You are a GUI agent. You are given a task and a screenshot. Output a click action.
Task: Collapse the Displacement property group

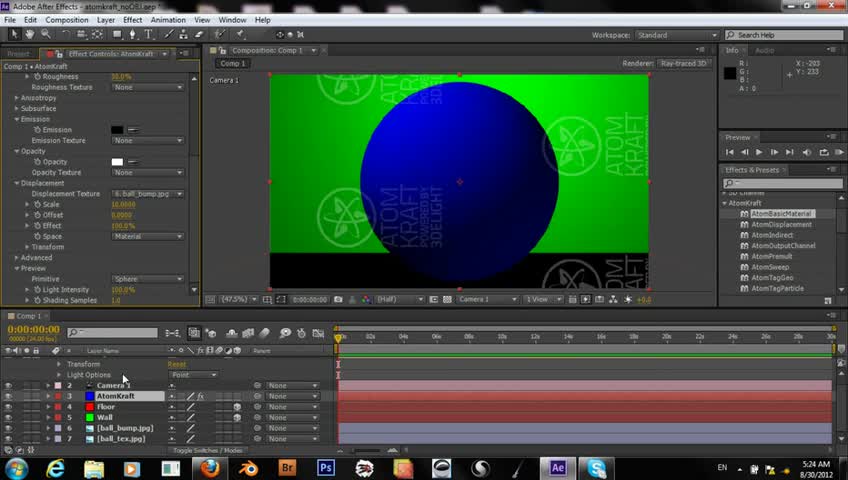pos(17,183)
